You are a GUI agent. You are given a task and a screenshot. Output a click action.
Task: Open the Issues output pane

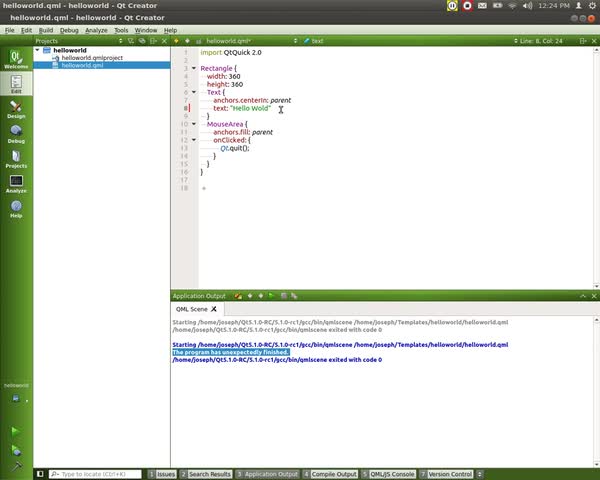tap(164, 474)
